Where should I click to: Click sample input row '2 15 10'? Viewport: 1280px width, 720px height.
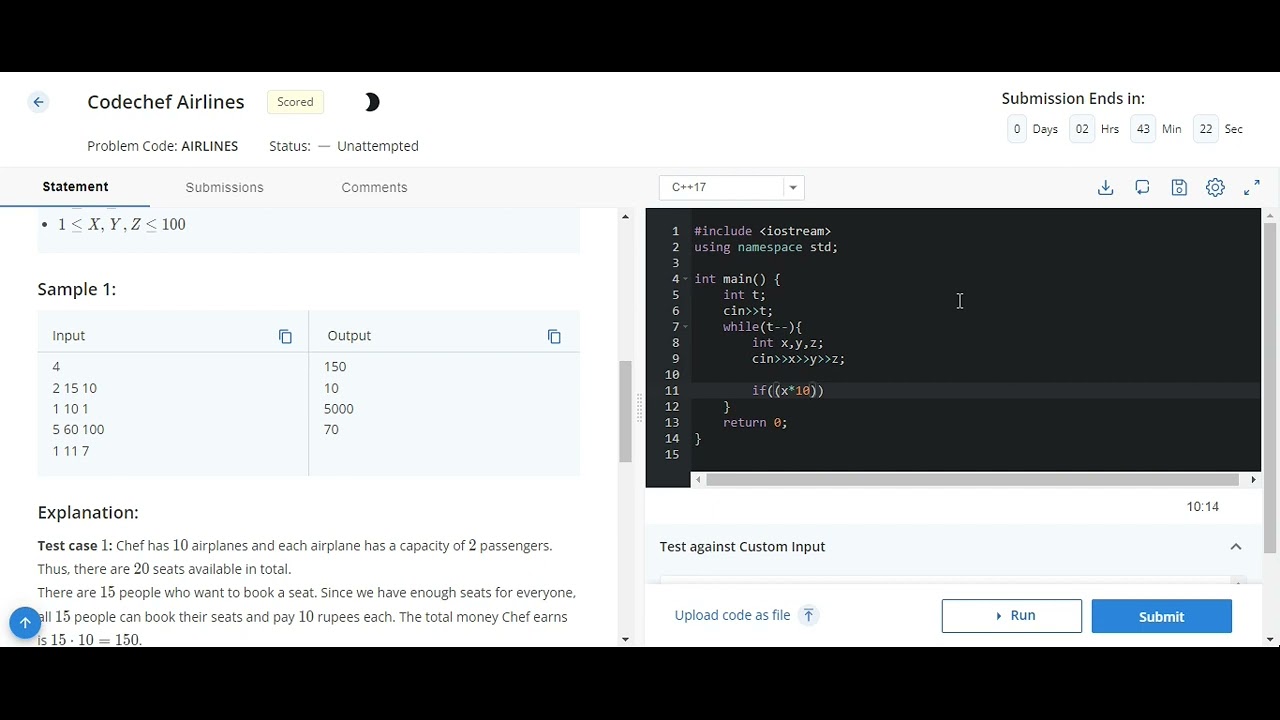click(x=75, y=388)
